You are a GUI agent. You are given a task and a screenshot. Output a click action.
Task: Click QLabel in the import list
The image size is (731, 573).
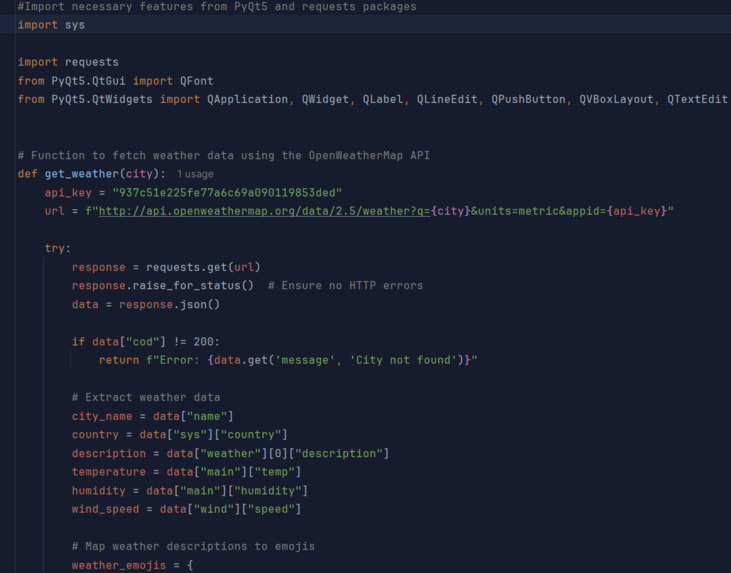383,99
